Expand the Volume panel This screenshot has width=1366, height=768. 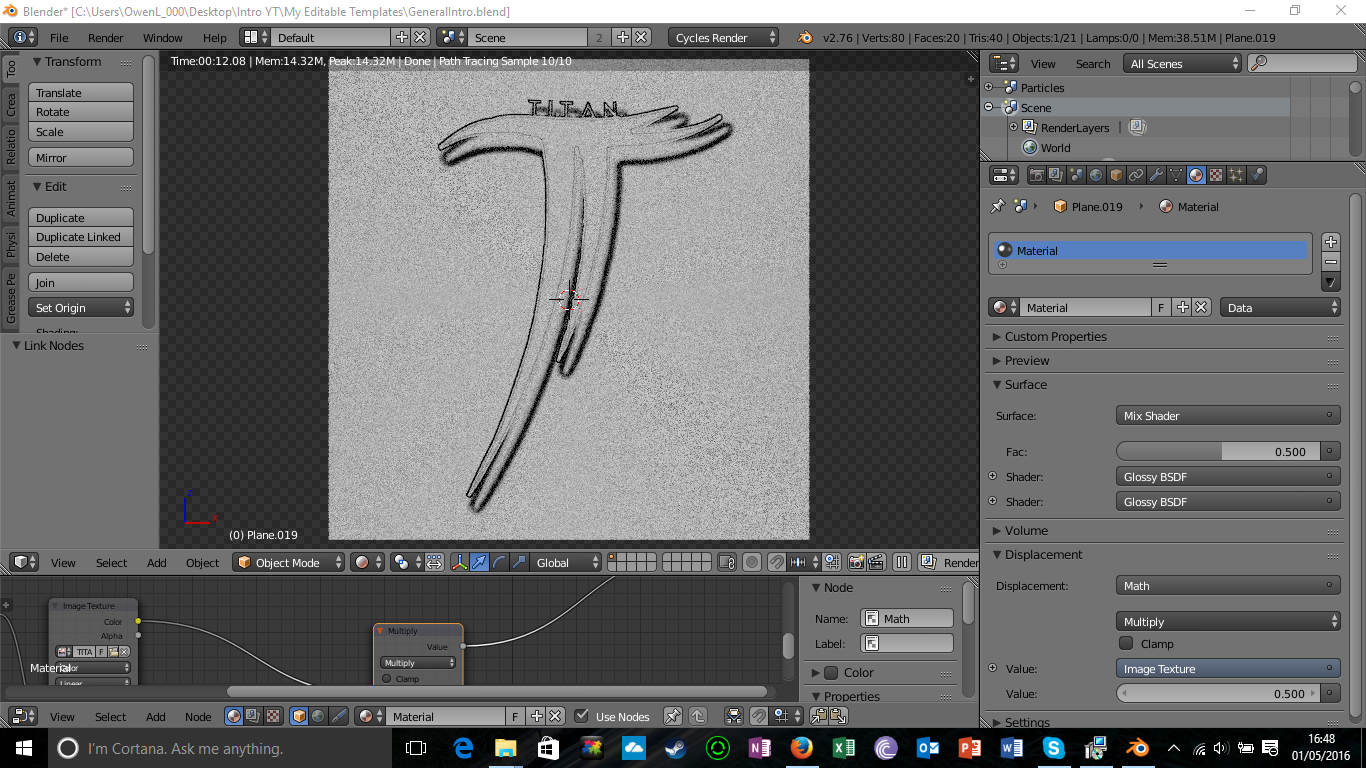point(1026,531)
